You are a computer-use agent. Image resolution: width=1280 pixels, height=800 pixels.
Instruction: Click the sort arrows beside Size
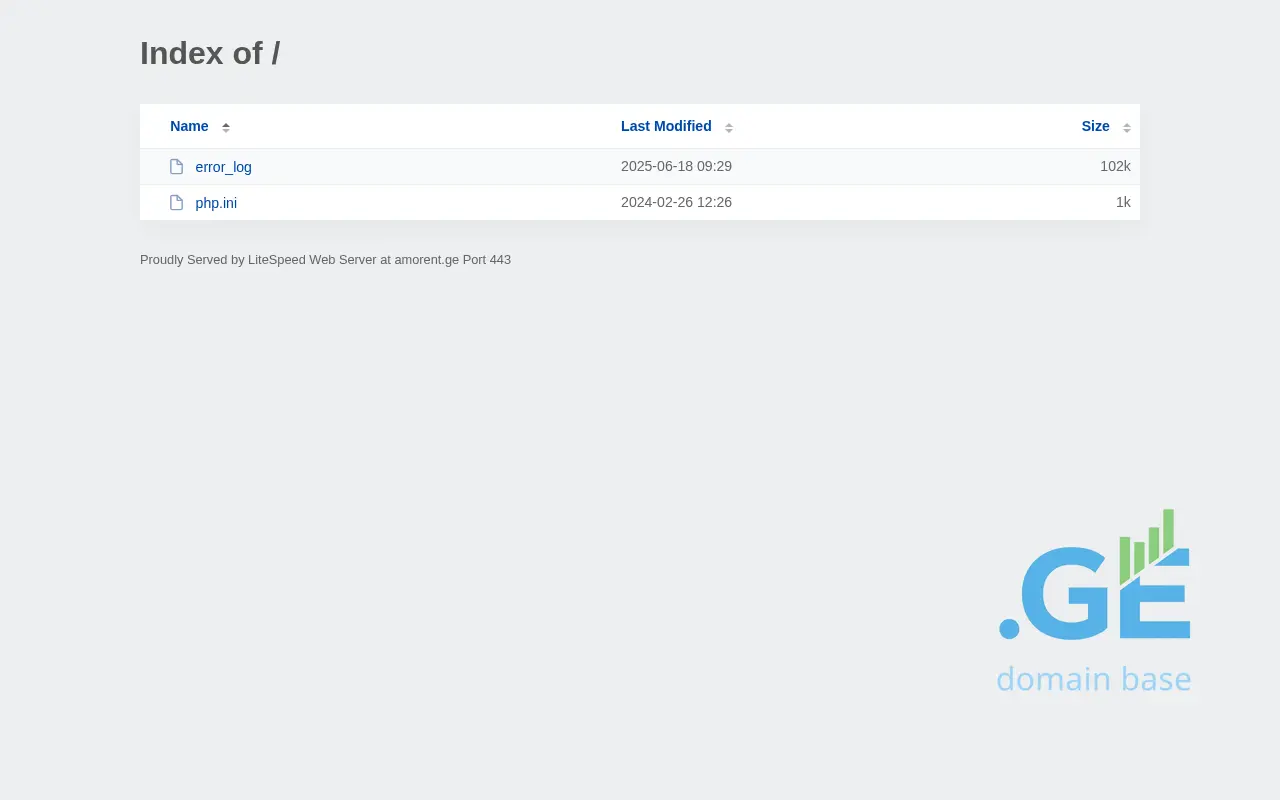pyautogui.click(x=1127, y=127)
